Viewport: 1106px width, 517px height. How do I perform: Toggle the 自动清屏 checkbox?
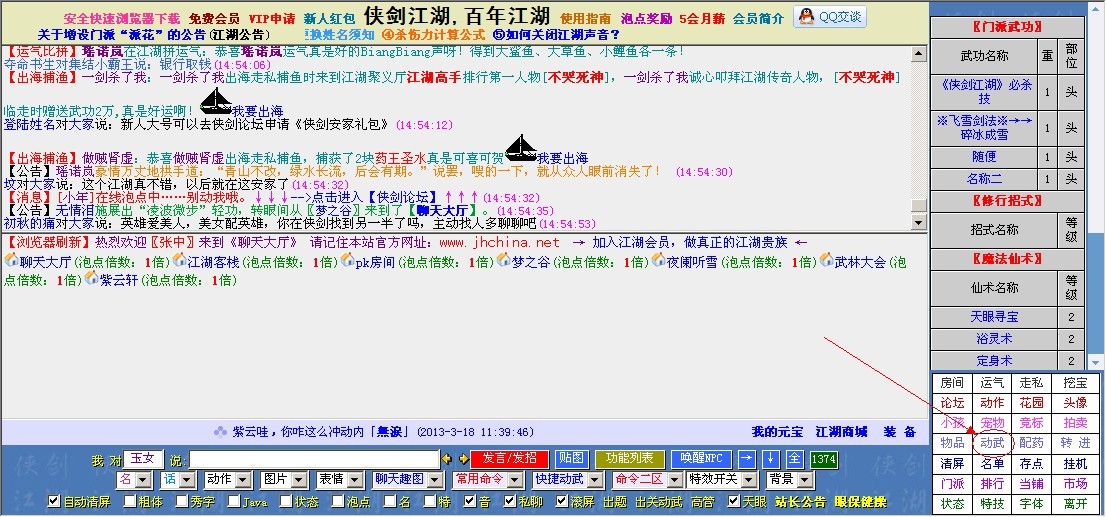[x=54, y=502]
